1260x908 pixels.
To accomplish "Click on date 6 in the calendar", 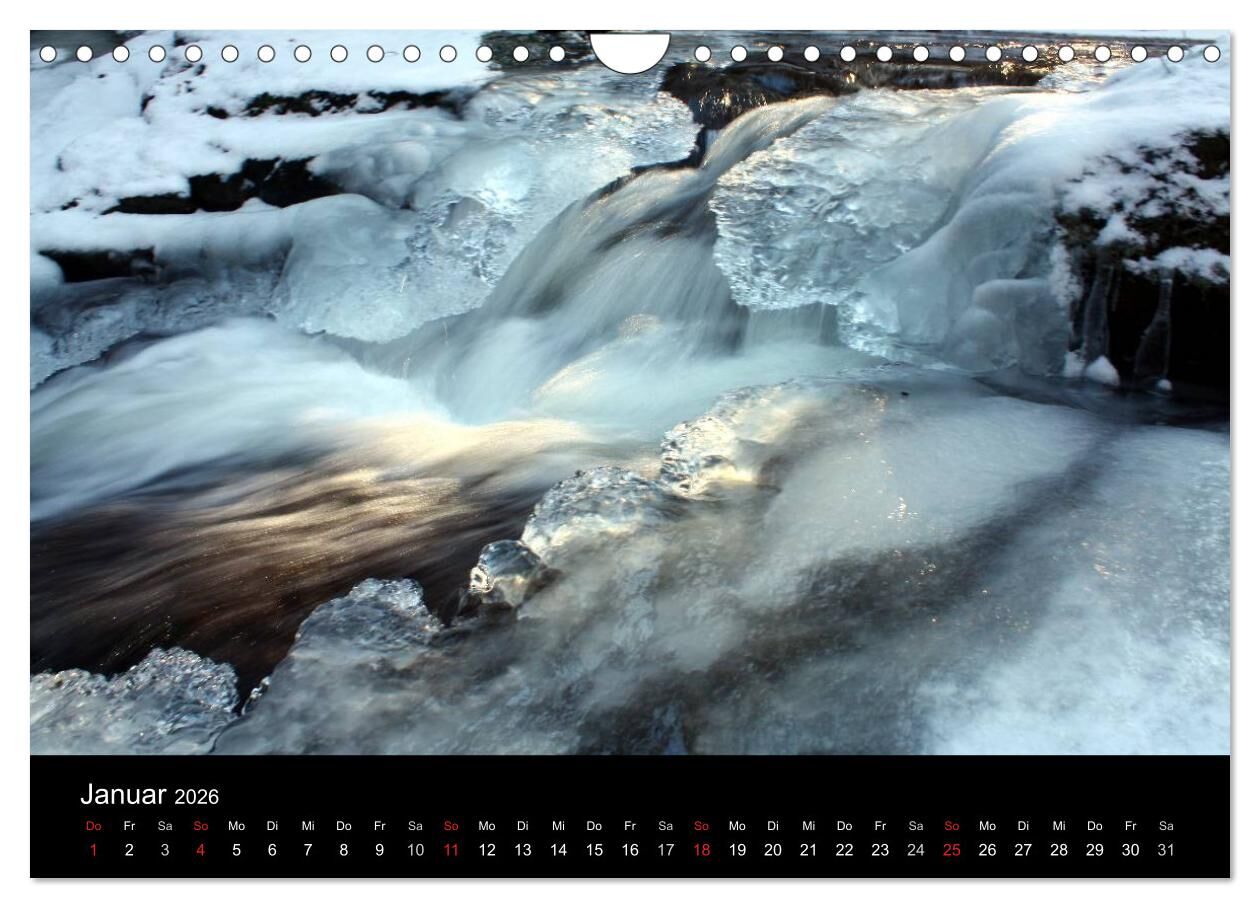I will [x=272, y=850].
